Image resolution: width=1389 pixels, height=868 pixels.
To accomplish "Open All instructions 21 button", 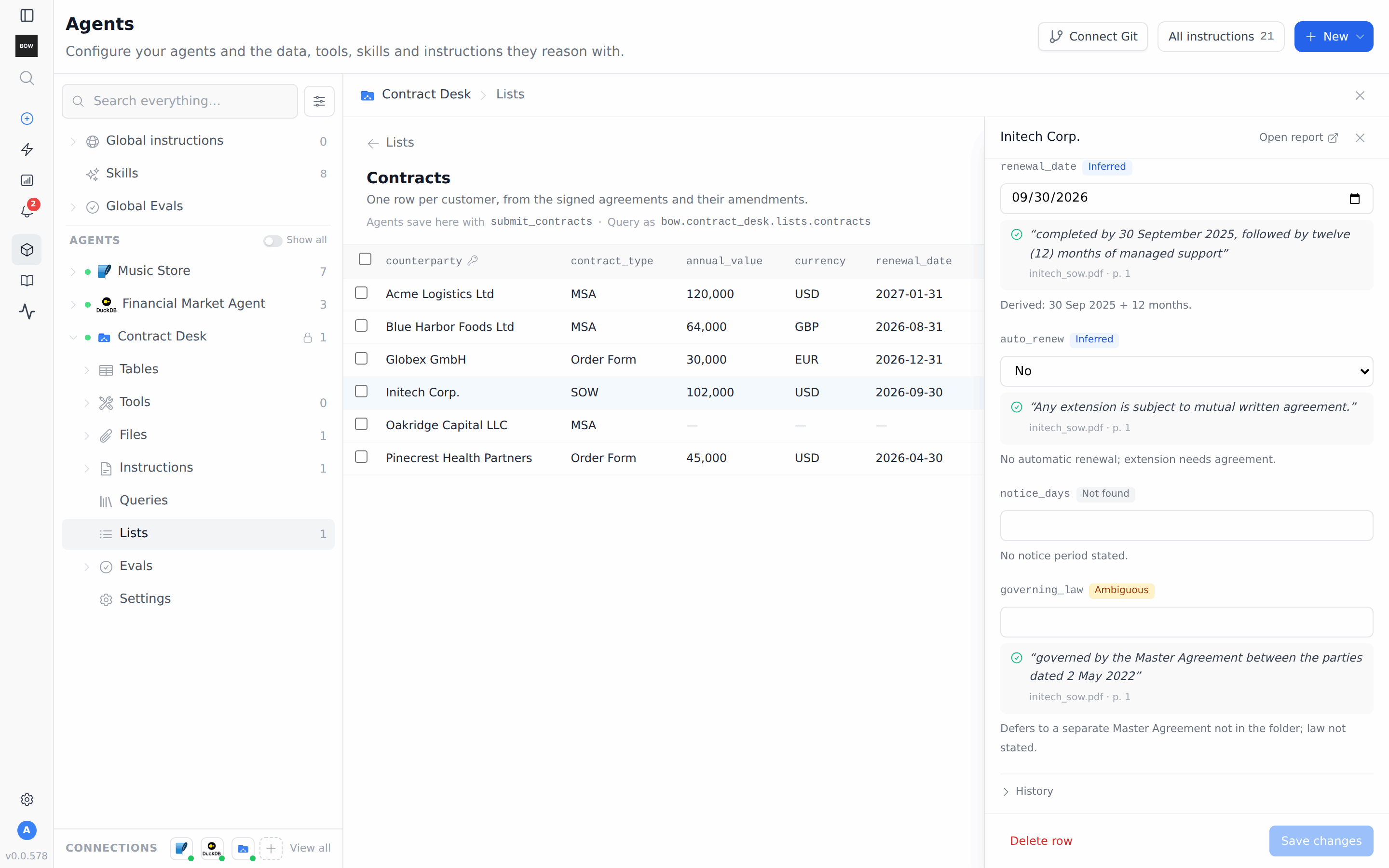I will pyautogui.click(x=1220, y=37).
